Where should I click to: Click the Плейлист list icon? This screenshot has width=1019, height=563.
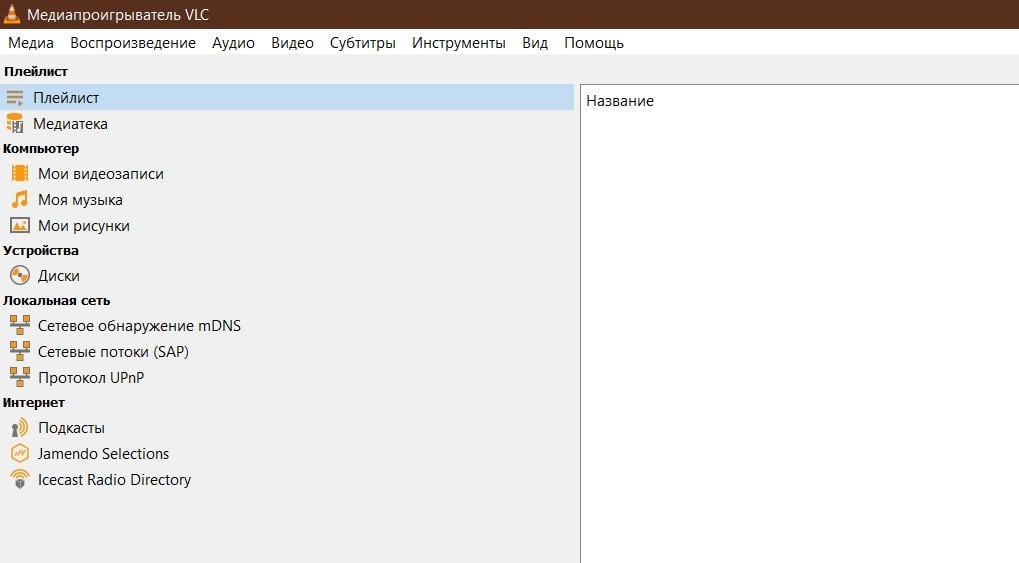click(14, 98)
